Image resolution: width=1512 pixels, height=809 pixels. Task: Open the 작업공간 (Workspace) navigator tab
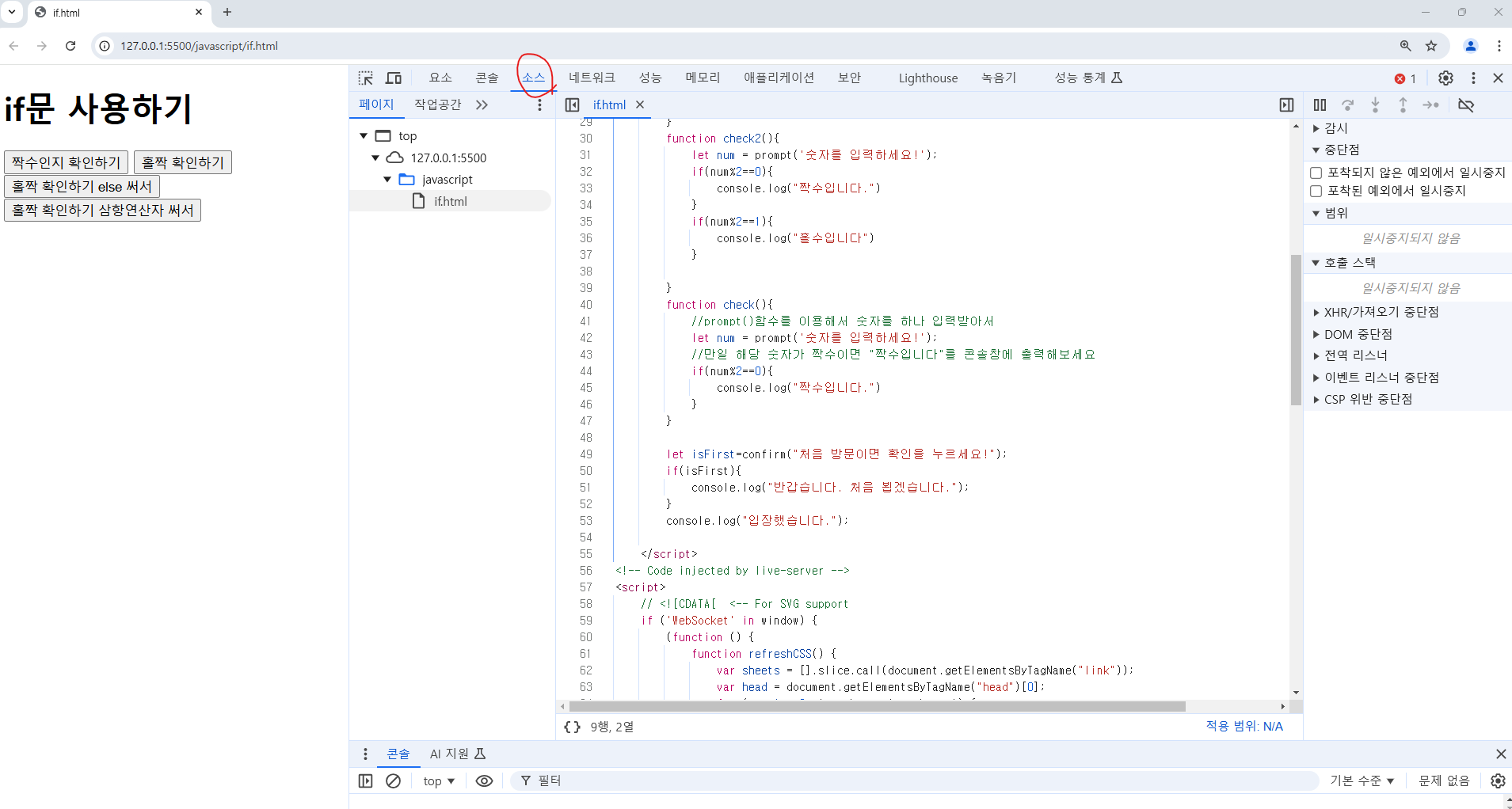437,104
